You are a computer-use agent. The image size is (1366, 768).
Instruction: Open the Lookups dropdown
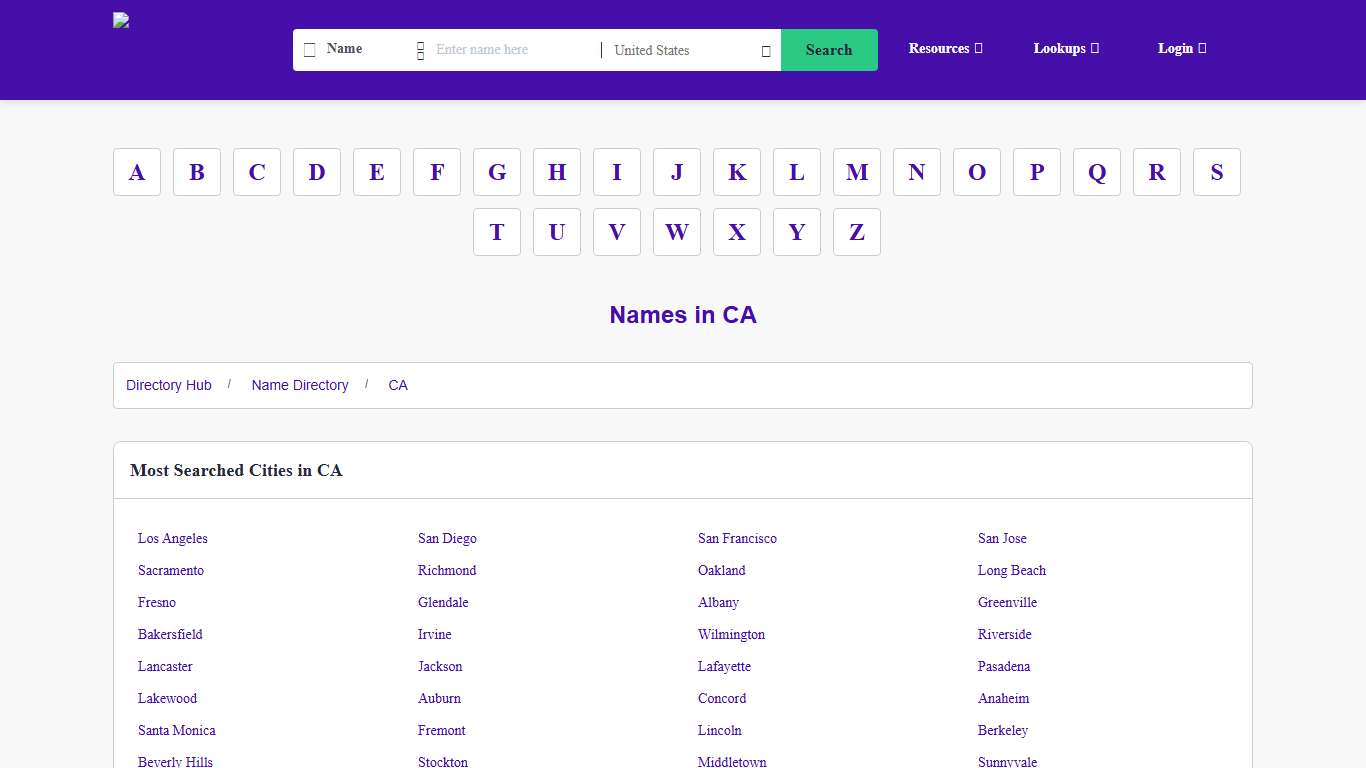[x=1063, y=48]
